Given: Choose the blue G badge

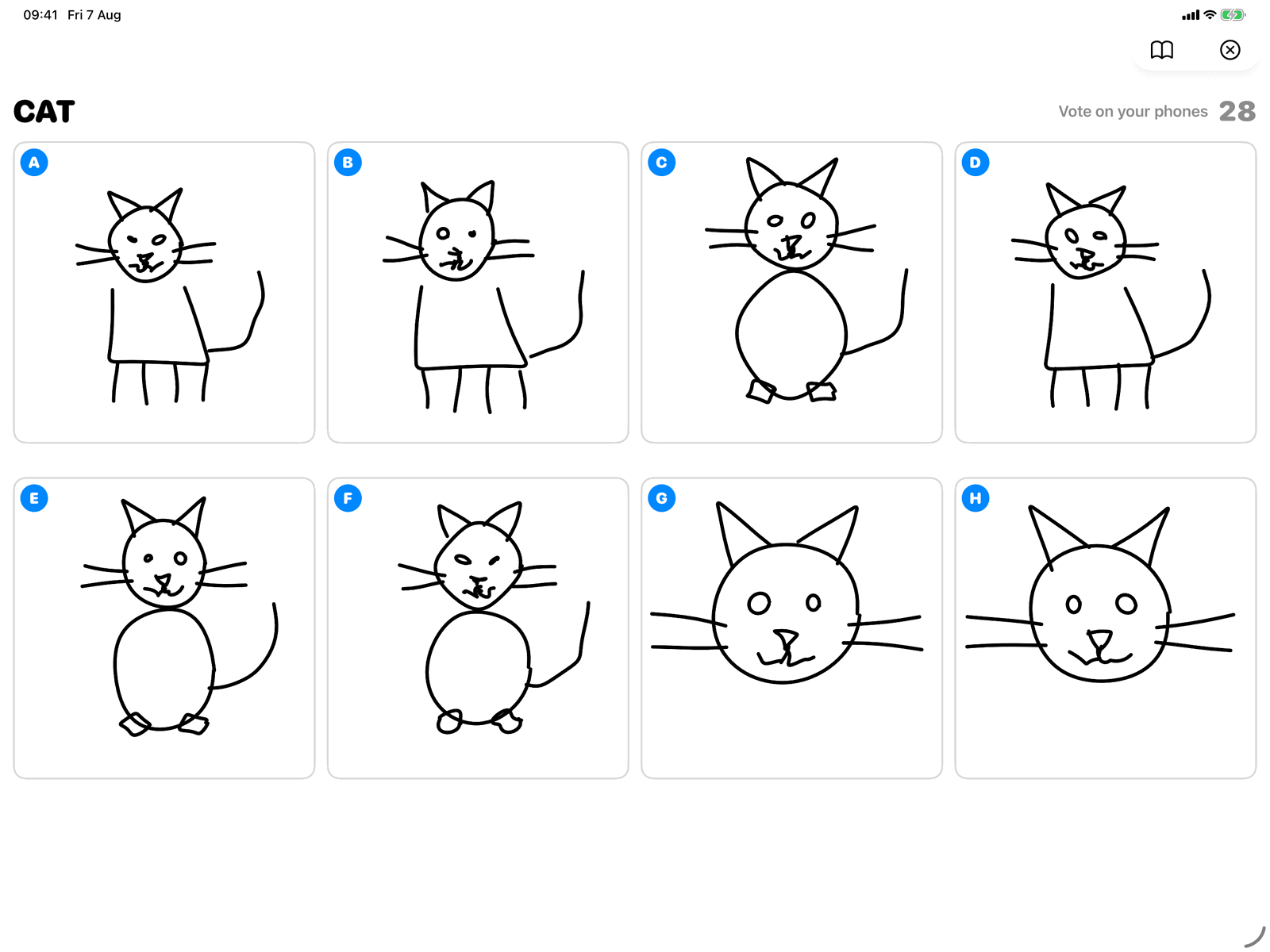Looking at the screenshot, I should pos(662,498).
